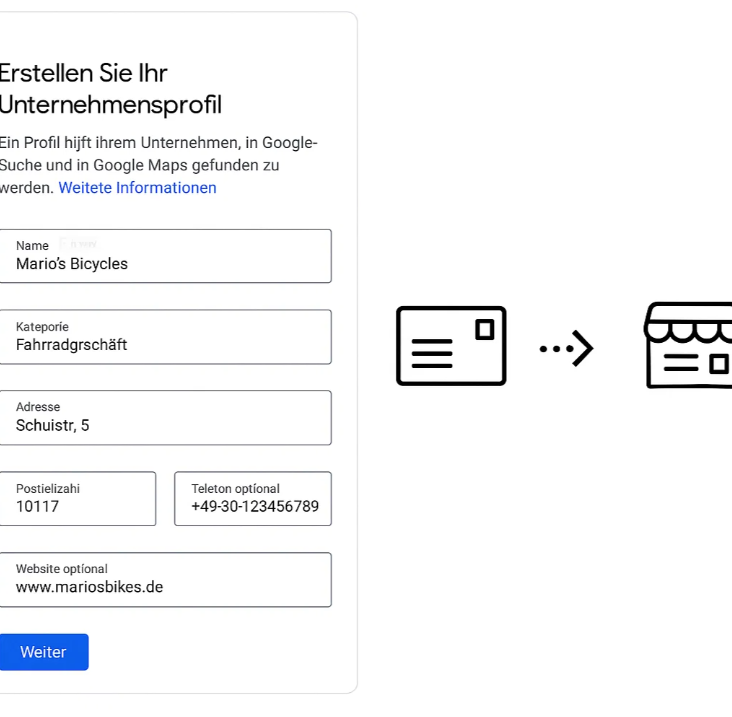Click the optional Telefon number field

point(253,499)
